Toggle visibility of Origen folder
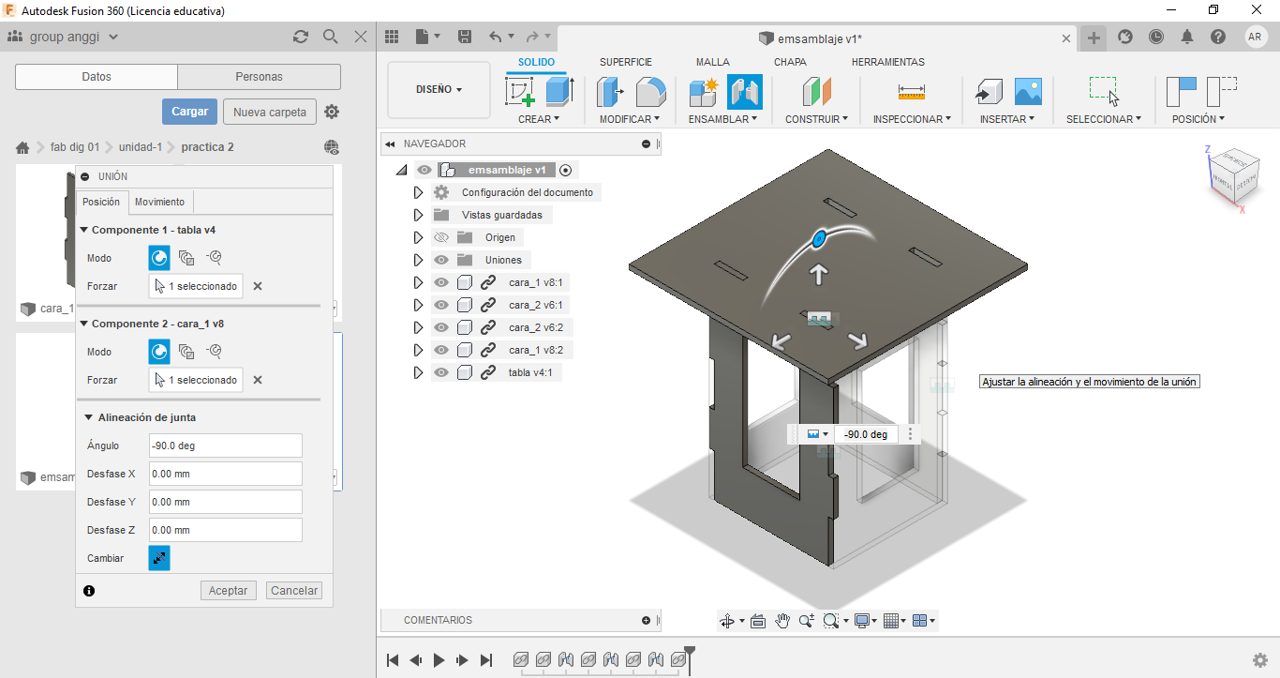This screenshot has height=678, width=1280. pos(441,238)
